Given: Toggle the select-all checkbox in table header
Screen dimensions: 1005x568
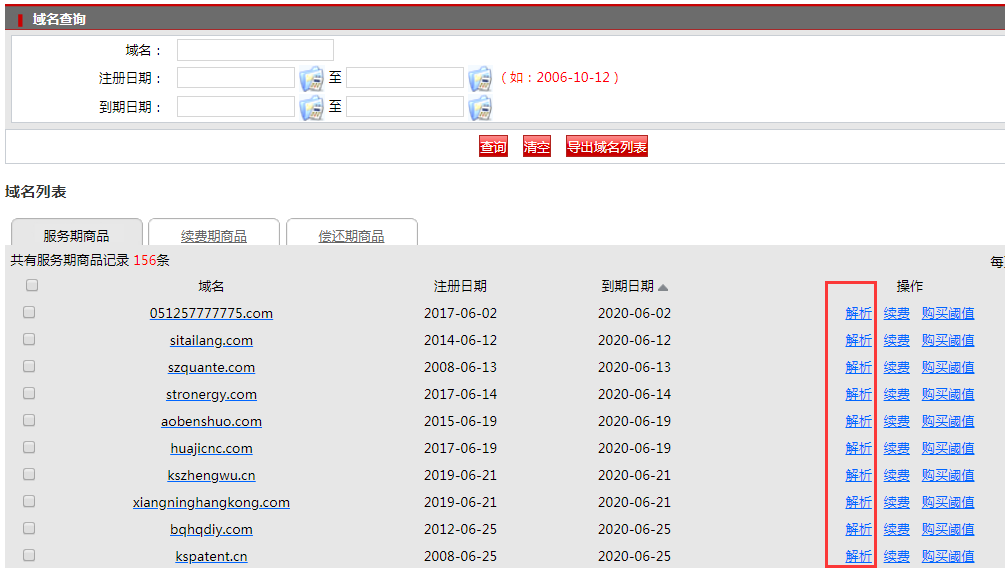Looking at the screenshot, I should pos(32,285).
